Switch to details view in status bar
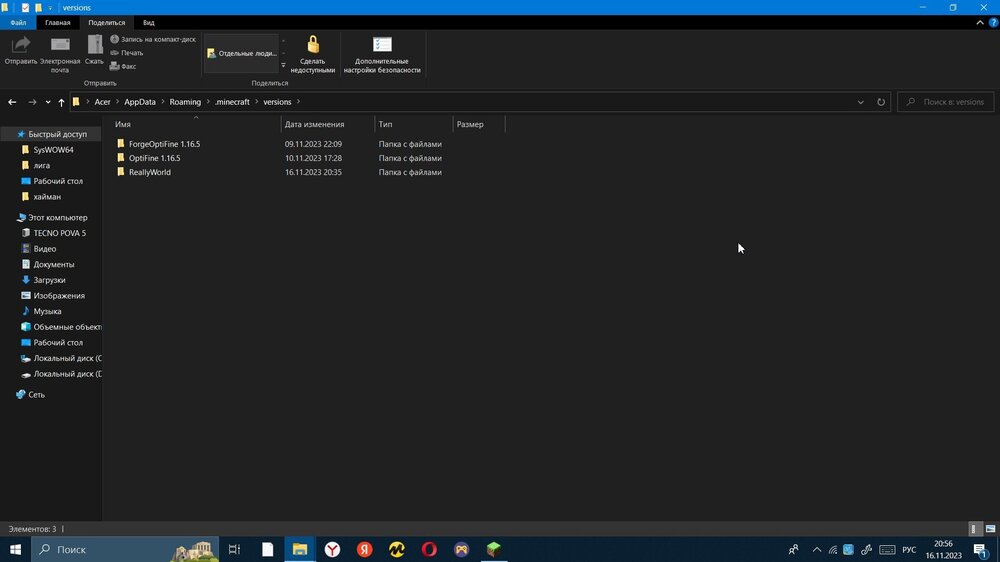Screen dimensions: 1000x562 pyautogui.click(x=974, y=529)
